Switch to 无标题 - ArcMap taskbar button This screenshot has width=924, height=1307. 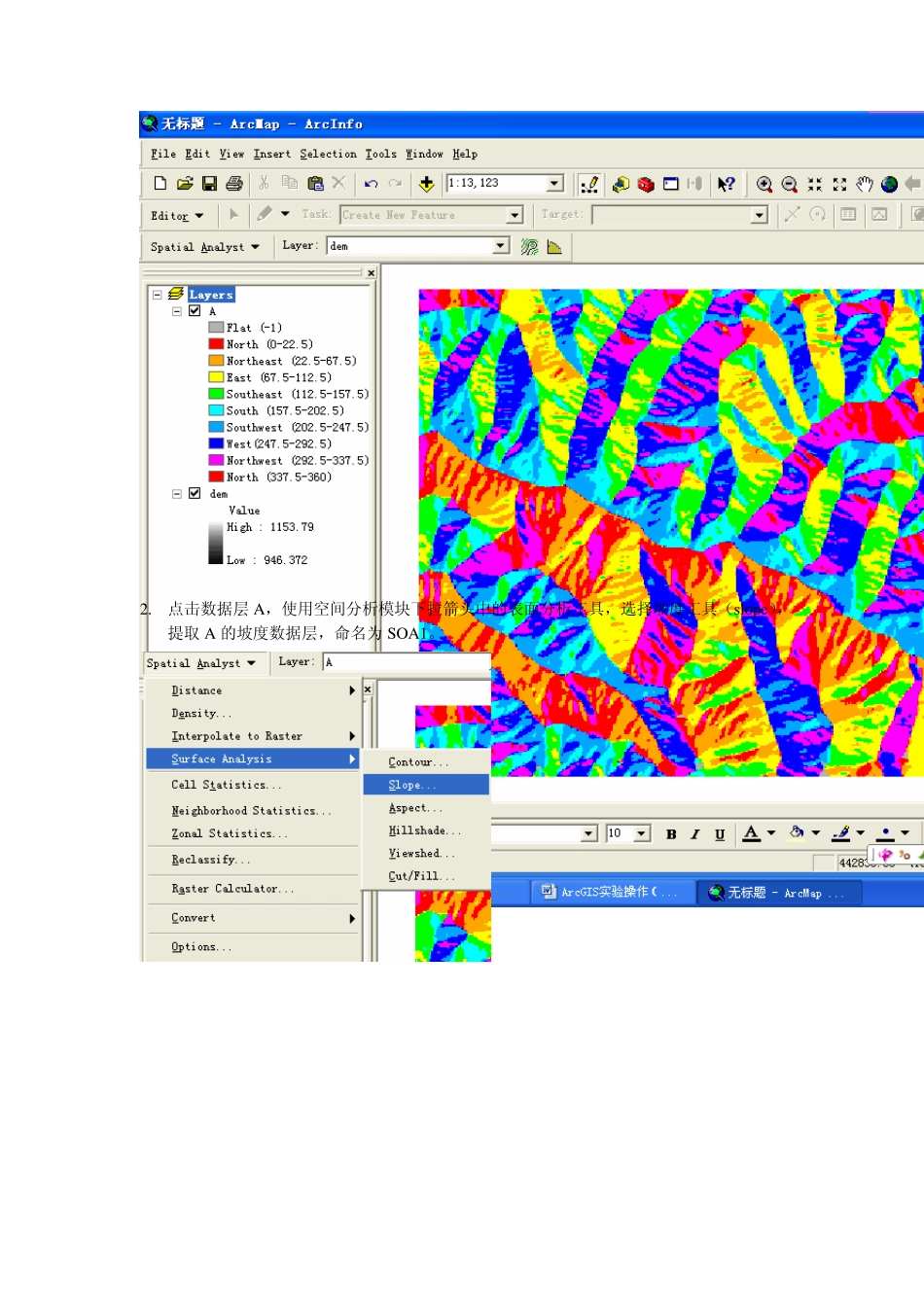779,893
